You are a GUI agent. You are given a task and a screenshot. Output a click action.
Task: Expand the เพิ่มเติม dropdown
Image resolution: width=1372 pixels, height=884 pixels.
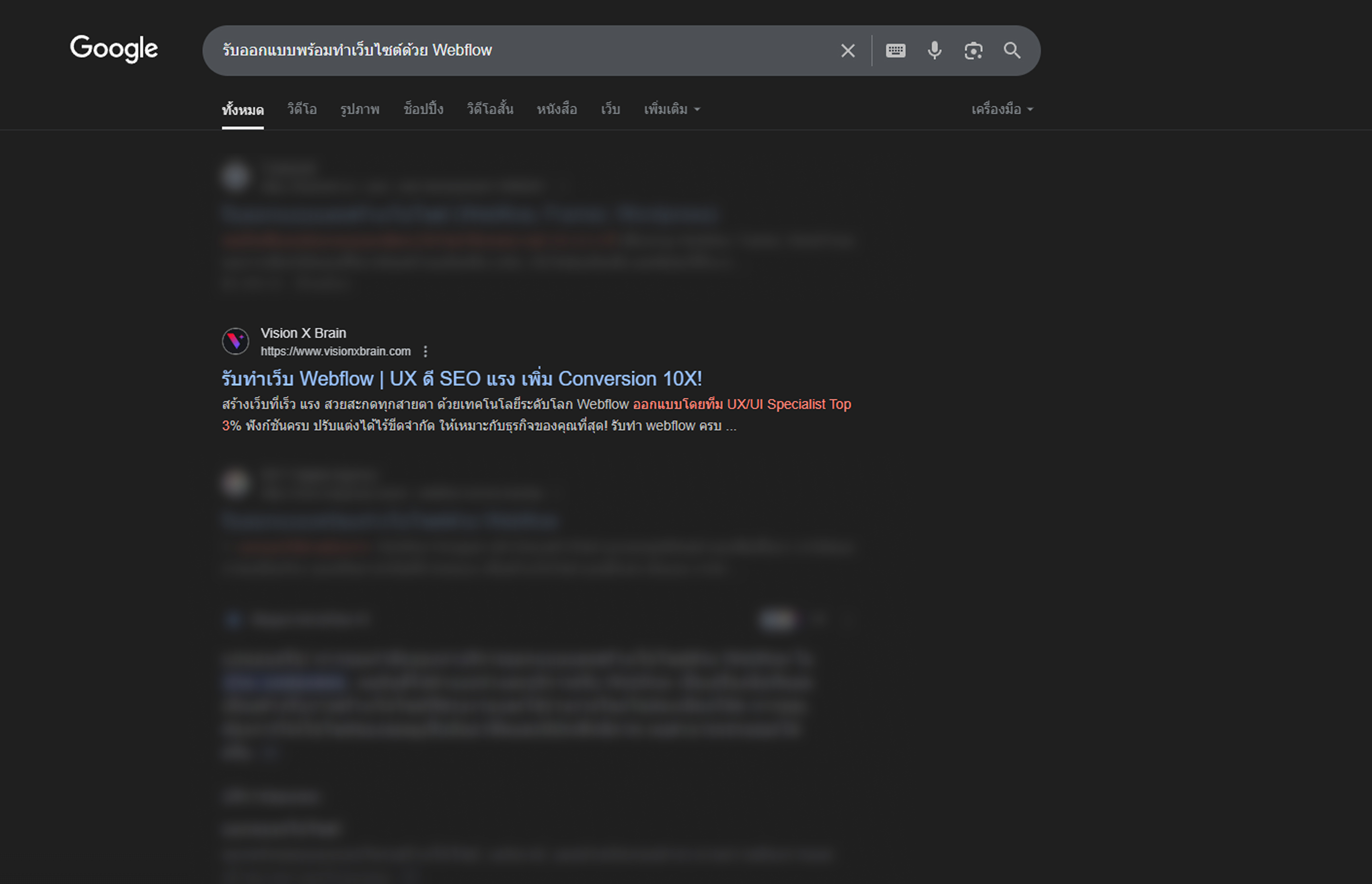point(672,109)
